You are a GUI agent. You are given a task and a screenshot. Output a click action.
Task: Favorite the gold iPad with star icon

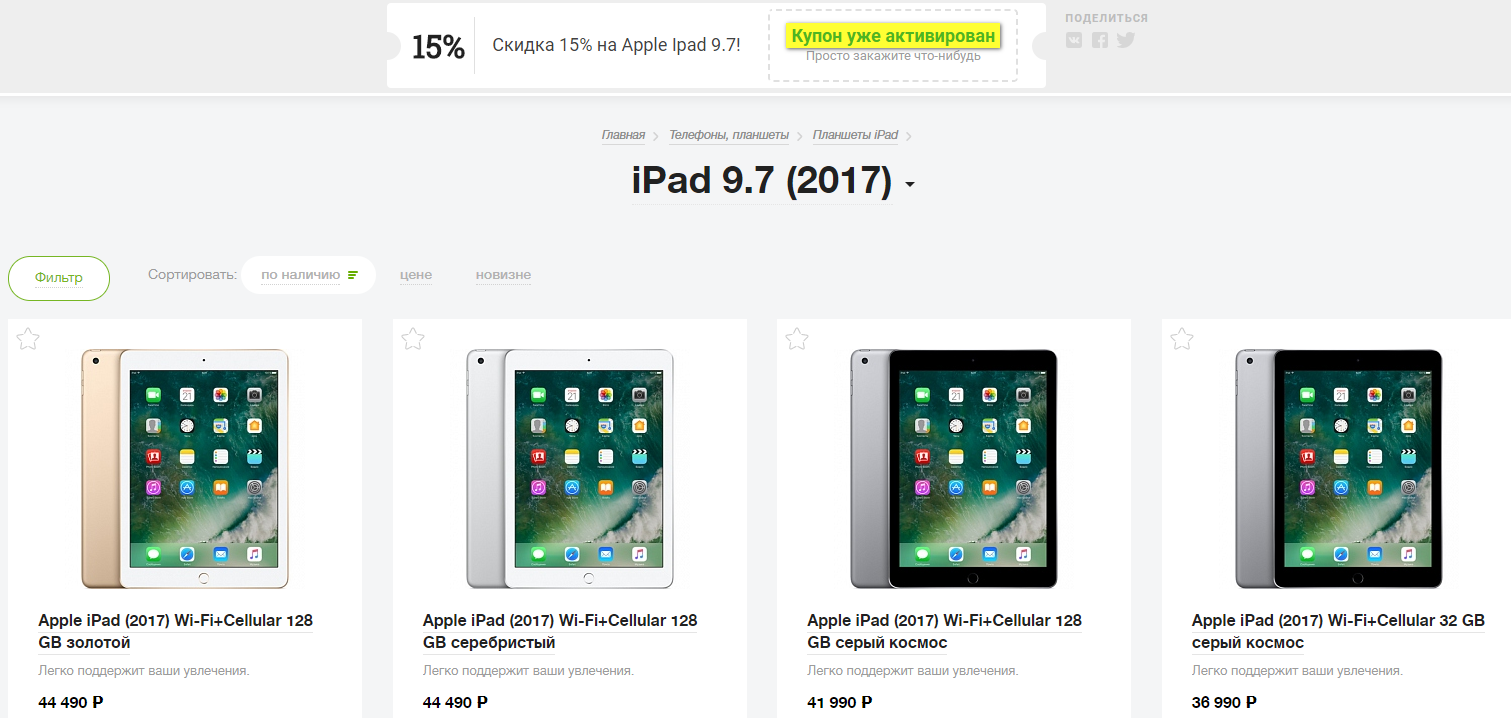tap(28, 339)
